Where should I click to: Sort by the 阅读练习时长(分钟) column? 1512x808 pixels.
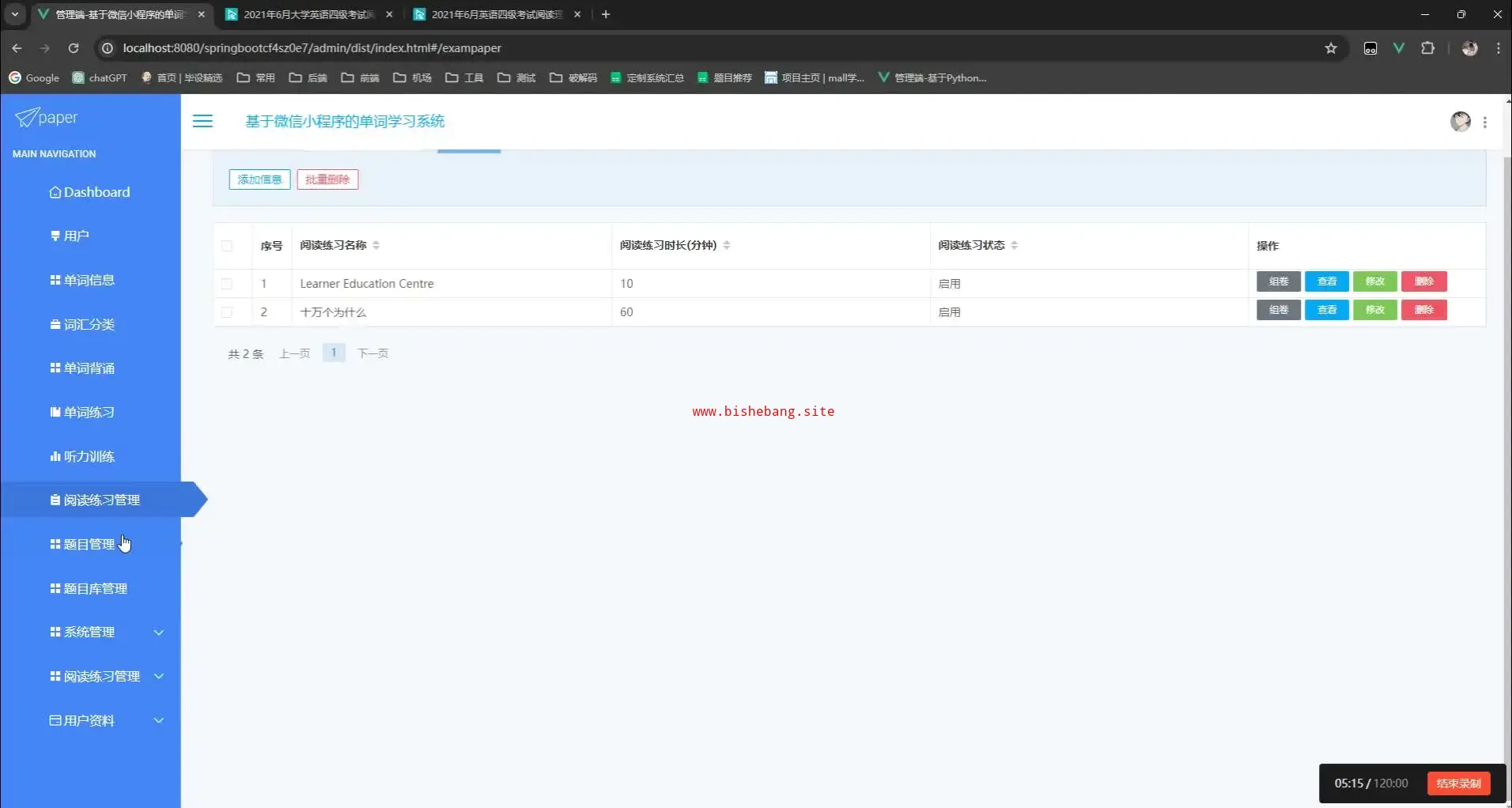727,245
